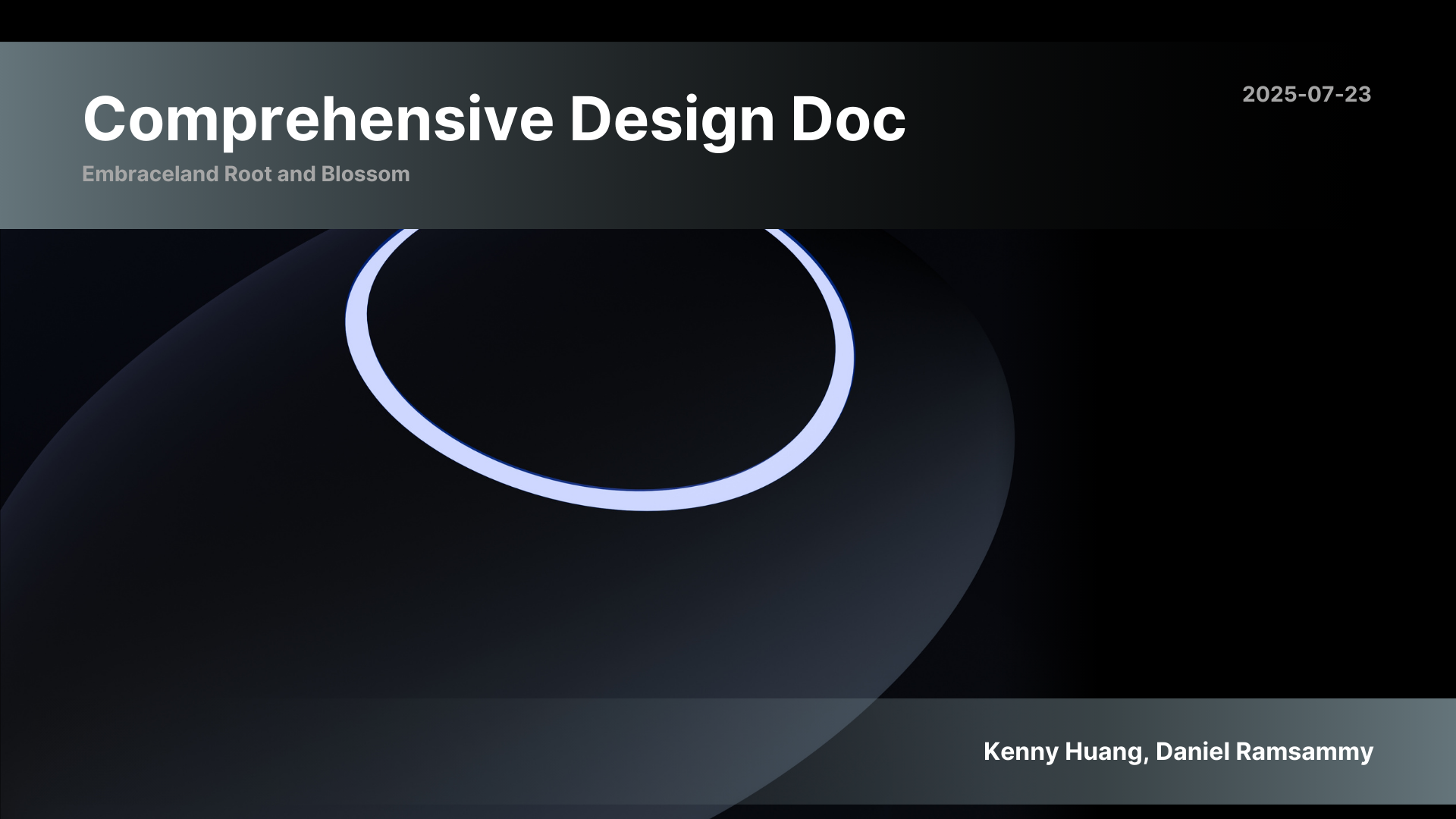The width and height of the screenshot is (1456, 819).
Task: Select the date 2025-07-23
Action: pos(1307,96)
